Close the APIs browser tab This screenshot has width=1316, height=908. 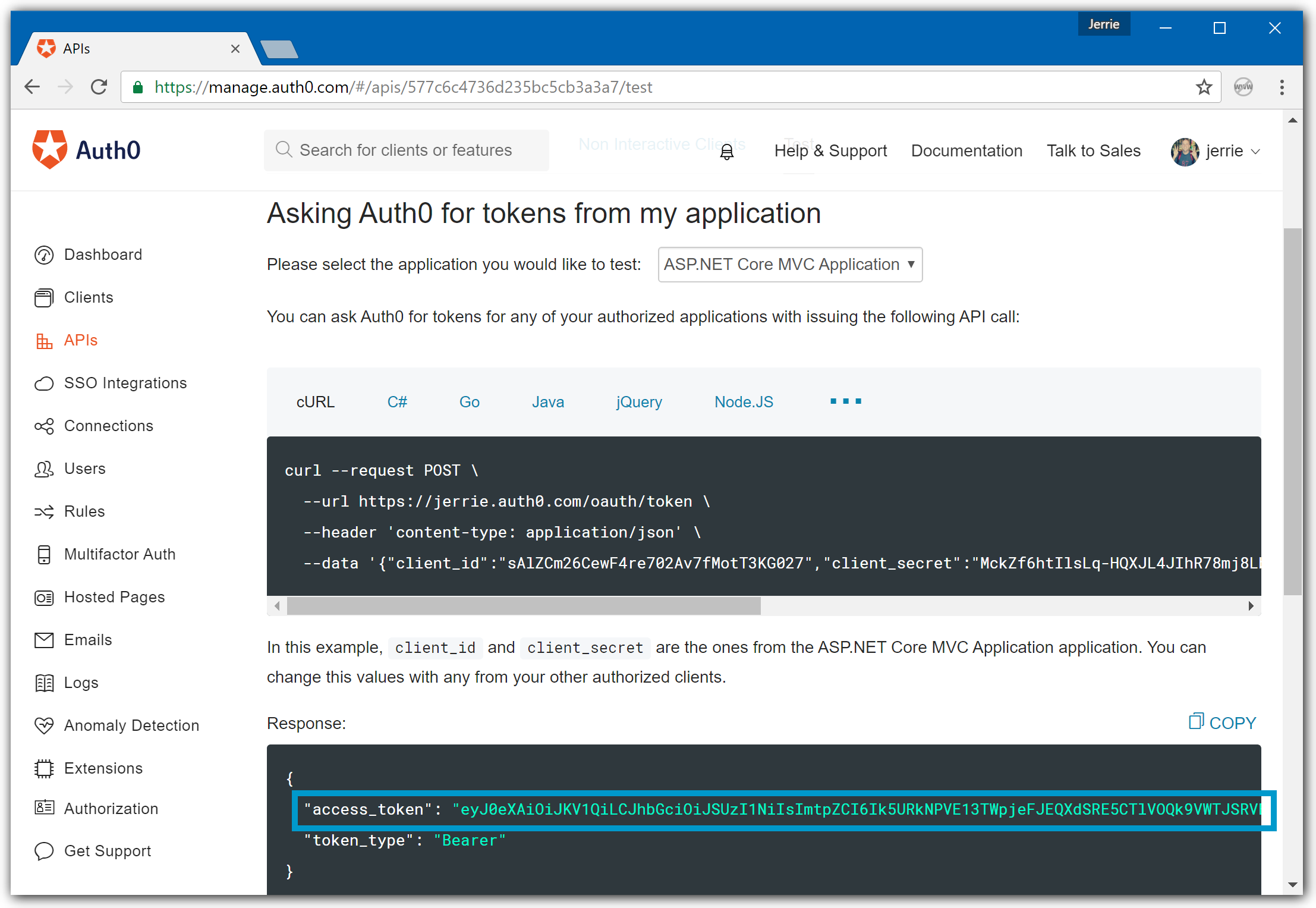[x=235, y=49]
